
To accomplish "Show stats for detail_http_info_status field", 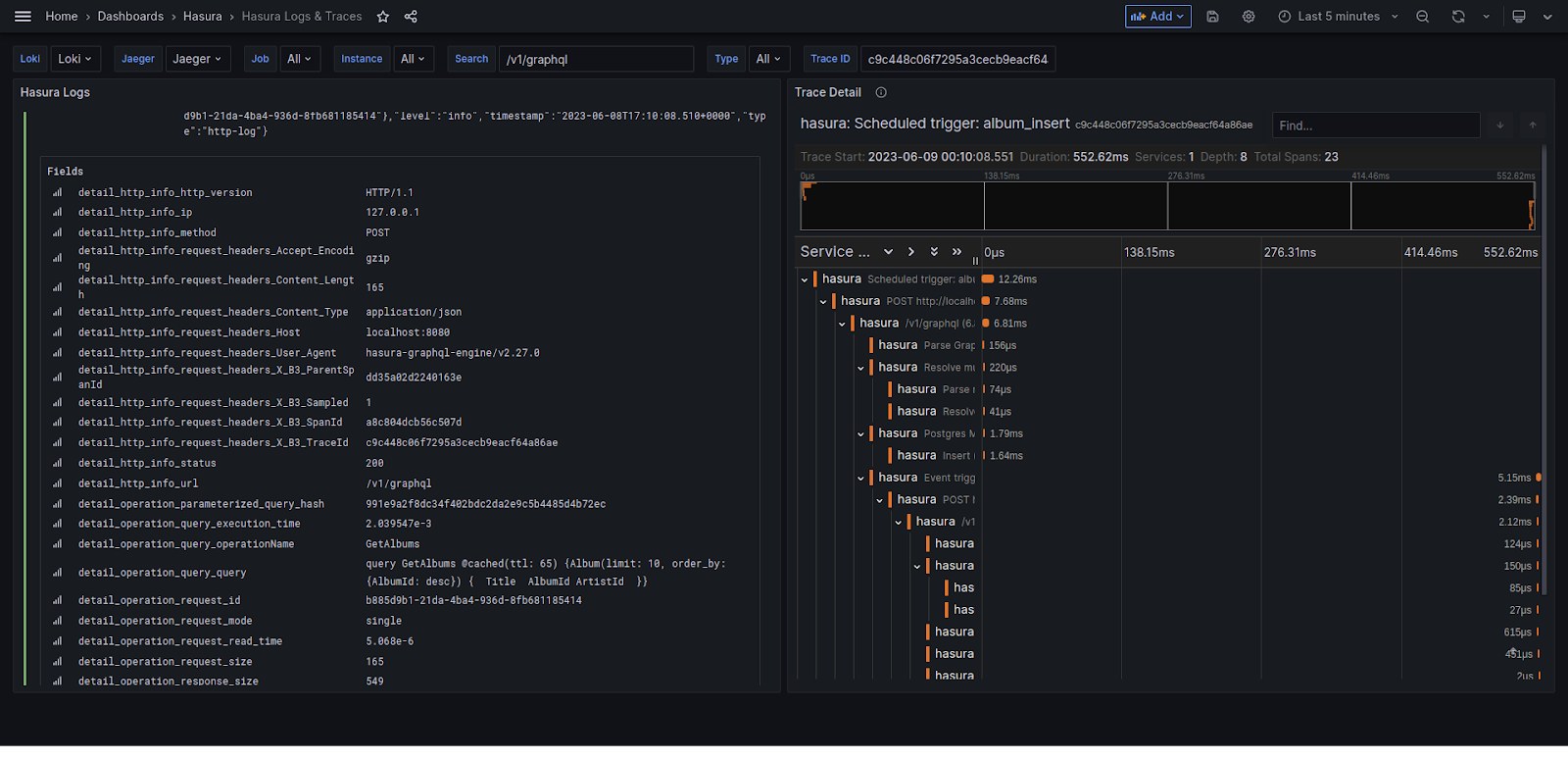I will [58, 464].
